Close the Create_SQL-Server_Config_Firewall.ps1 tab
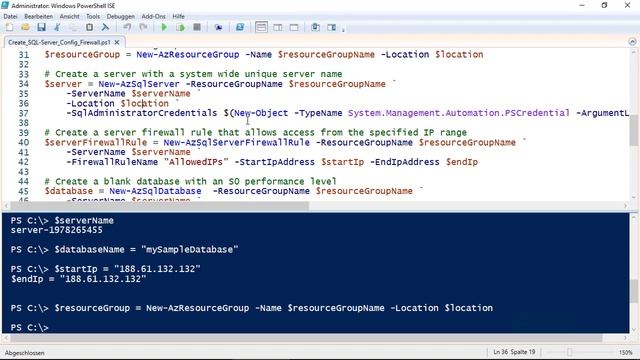Image resolution: width=640 pixels, height=360 pixels. (117, 42)
